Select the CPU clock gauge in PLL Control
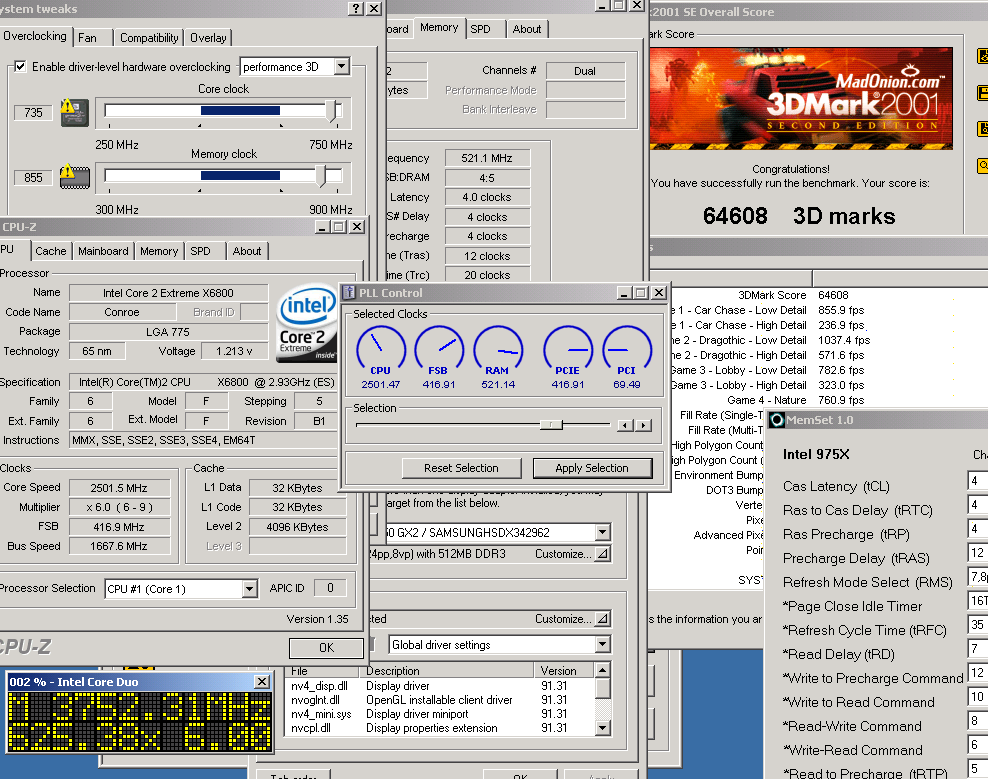 coord(381,357)
